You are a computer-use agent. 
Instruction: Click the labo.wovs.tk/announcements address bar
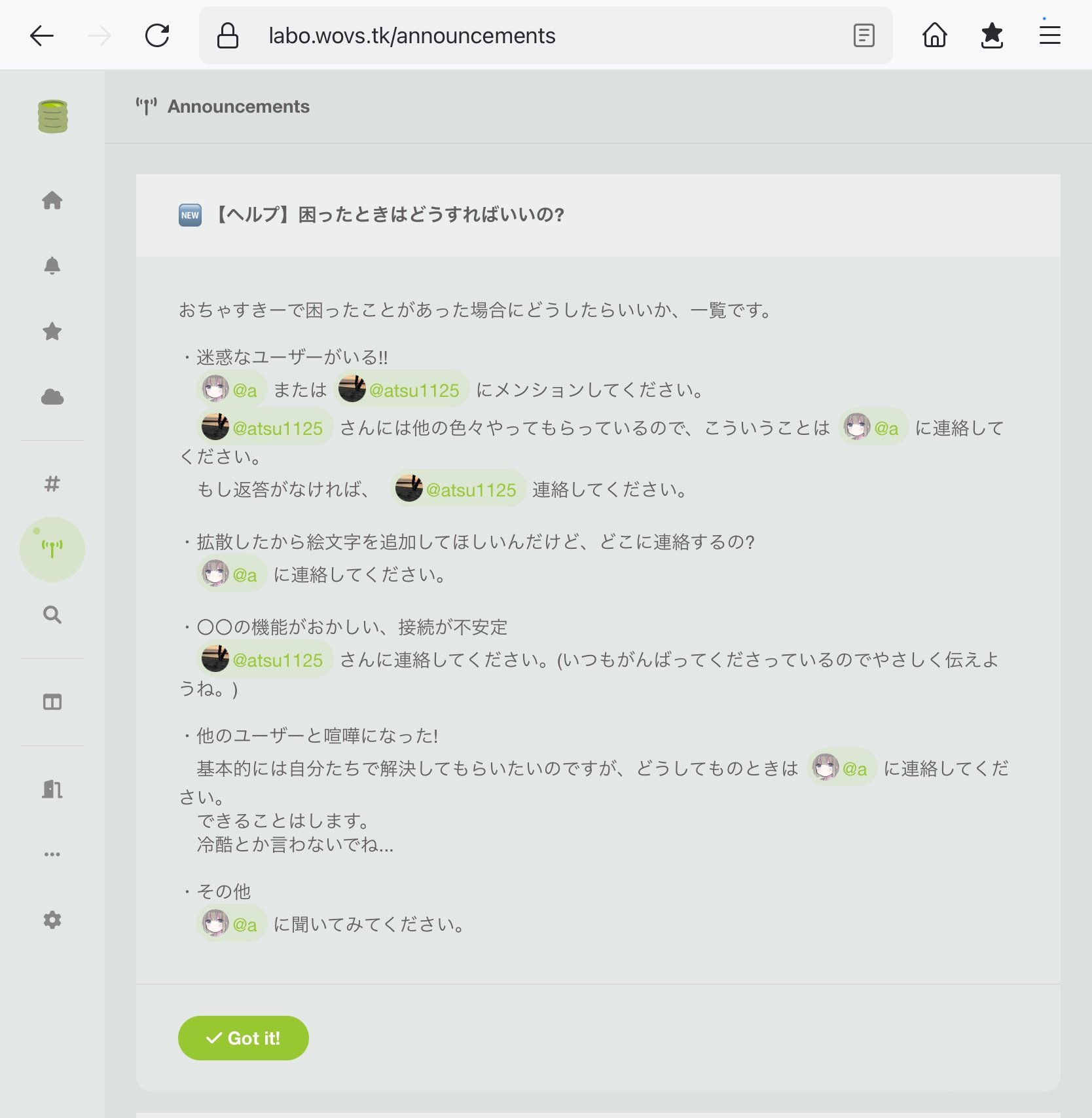tap(545, 35)
